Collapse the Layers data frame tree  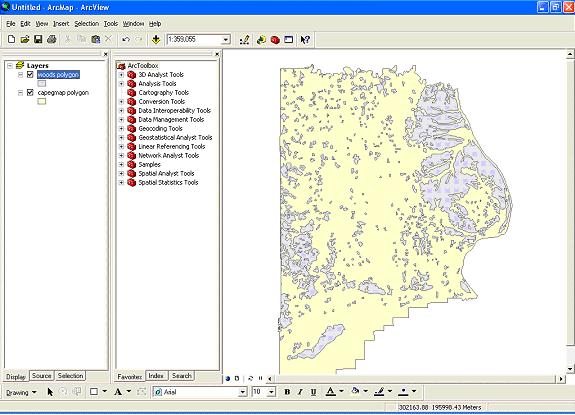[x=10, y=66]
